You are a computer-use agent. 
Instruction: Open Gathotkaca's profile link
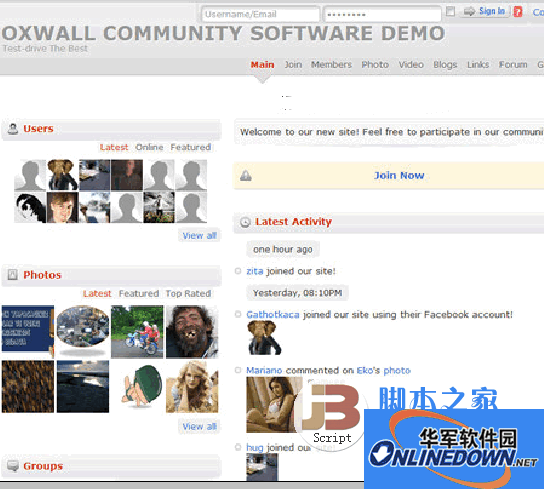pyautogui.click(x=273, y=315)
